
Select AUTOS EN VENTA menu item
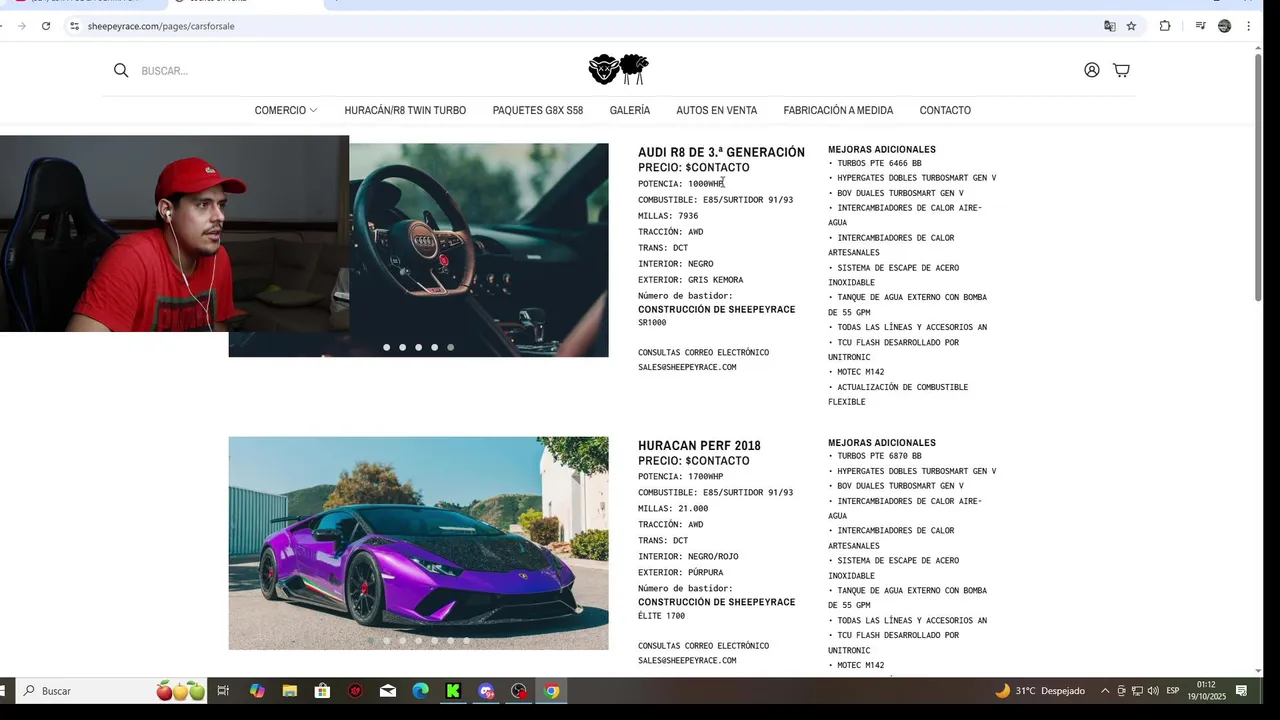coord(716,110)
